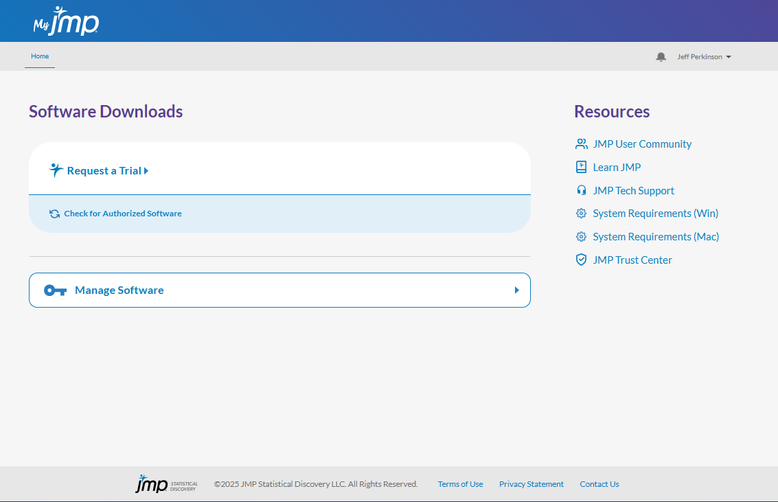Click the headset icon for JMP Tech Support

point(581,190)
